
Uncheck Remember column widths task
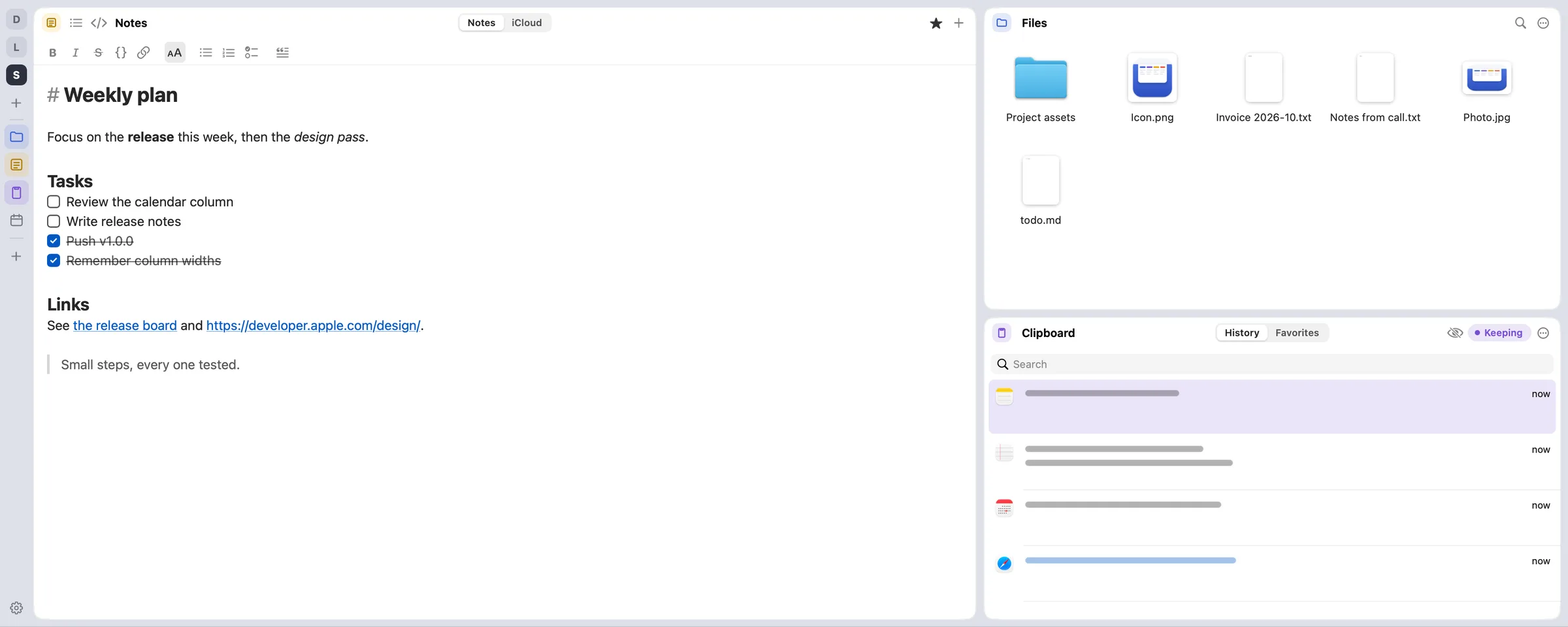tap(54, 261)
